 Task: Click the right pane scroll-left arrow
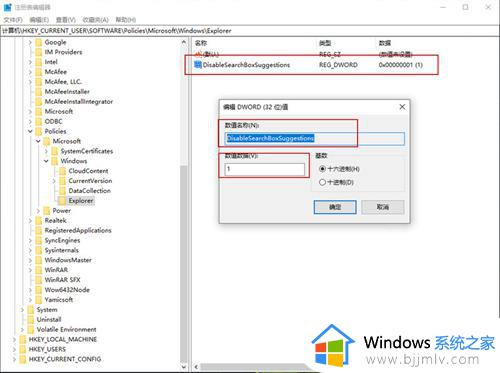196,367
